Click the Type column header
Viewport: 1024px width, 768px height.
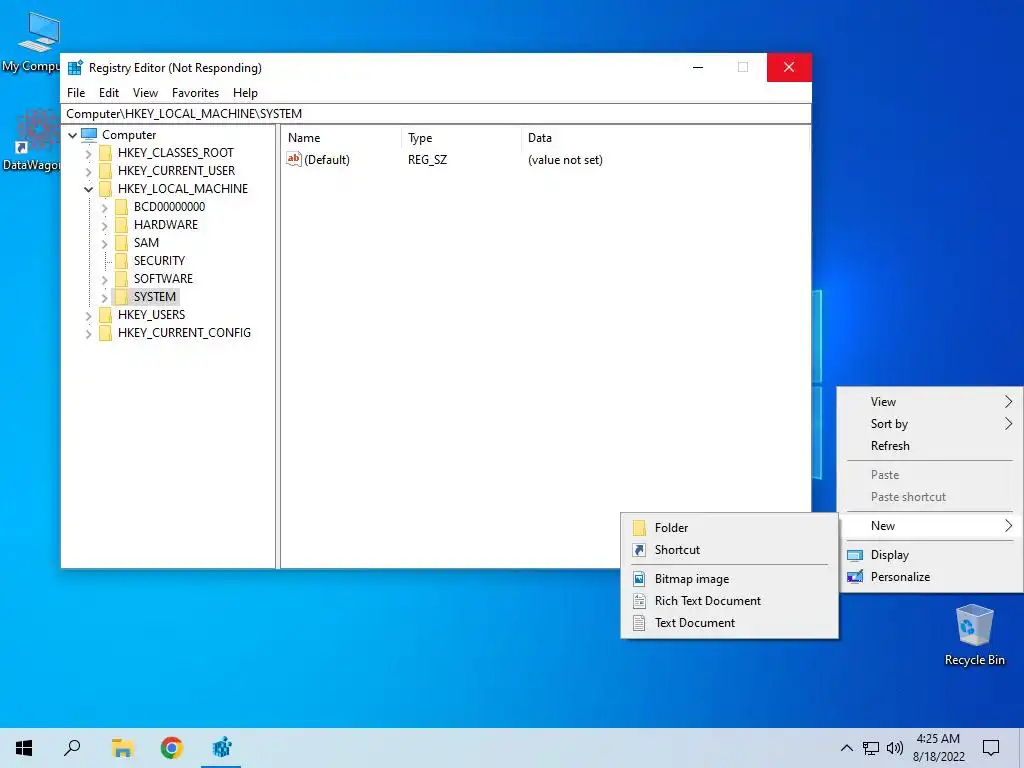coord(461,138)
